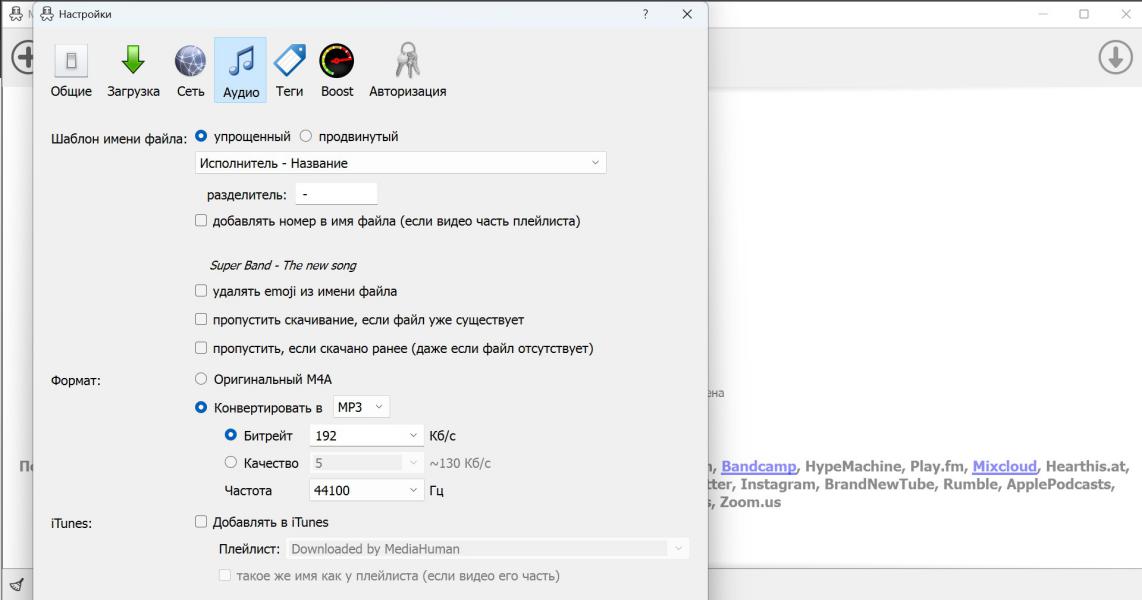
Task: Enable добавлять номер в имя файла checkbox
Action: (x=201, y=221)
